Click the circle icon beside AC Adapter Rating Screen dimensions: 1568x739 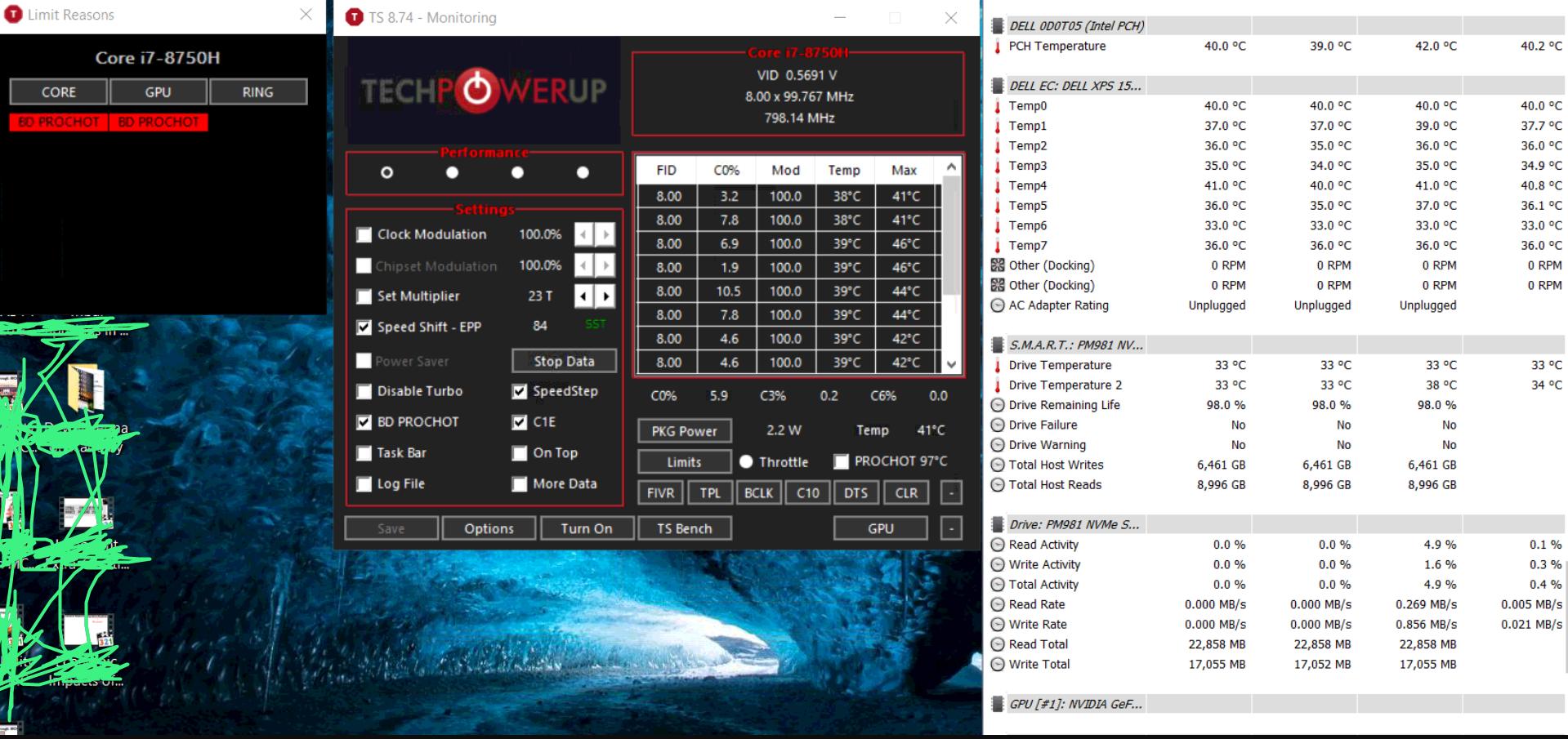pos(998,305)
